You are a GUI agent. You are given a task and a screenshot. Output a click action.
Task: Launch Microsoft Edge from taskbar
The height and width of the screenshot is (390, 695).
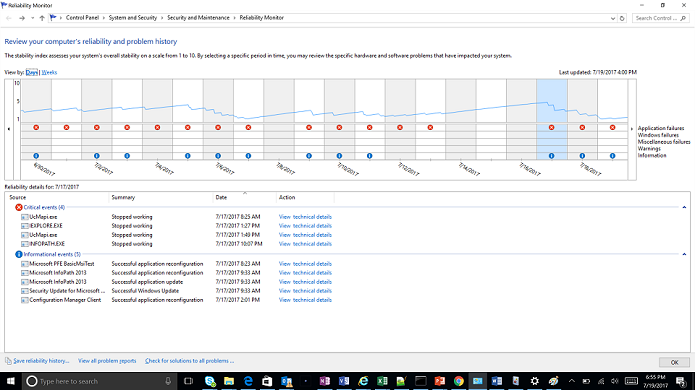(248, 381)
